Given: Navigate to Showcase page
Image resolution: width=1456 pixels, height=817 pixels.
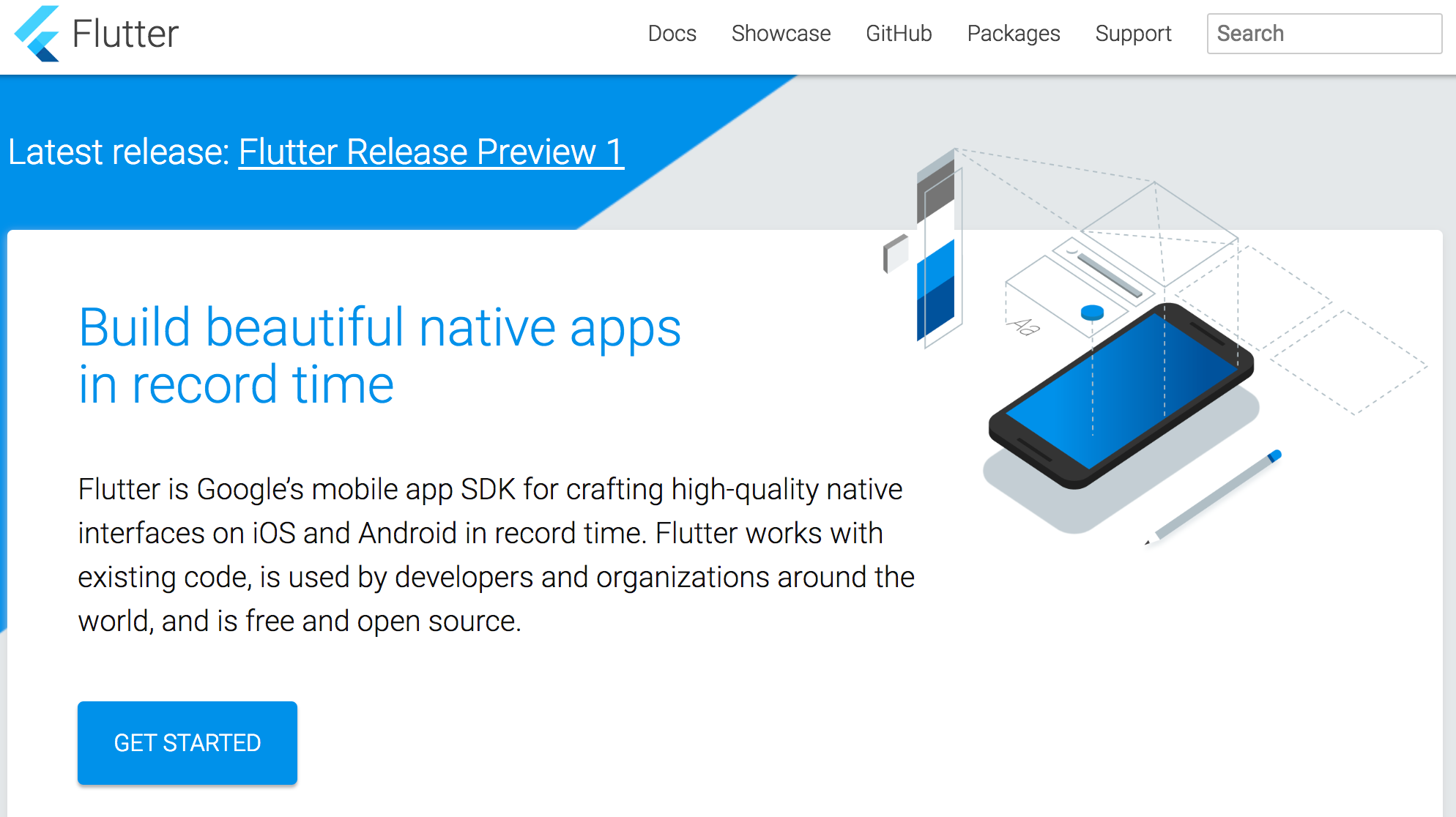Looking at the screenshot, I should point(781,33).
